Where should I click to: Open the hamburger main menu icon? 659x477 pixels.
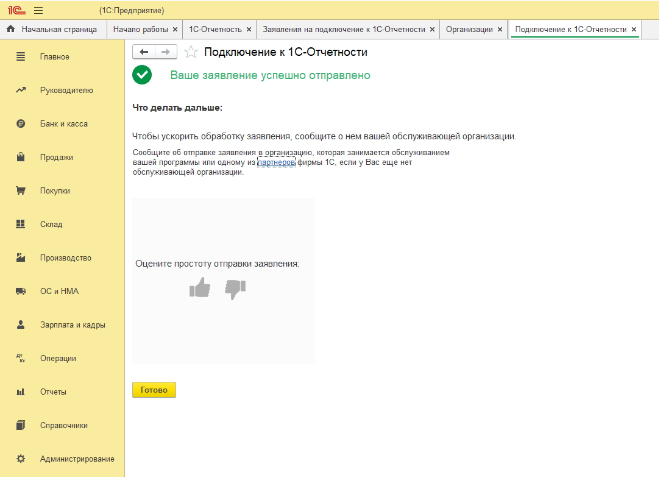38,11
